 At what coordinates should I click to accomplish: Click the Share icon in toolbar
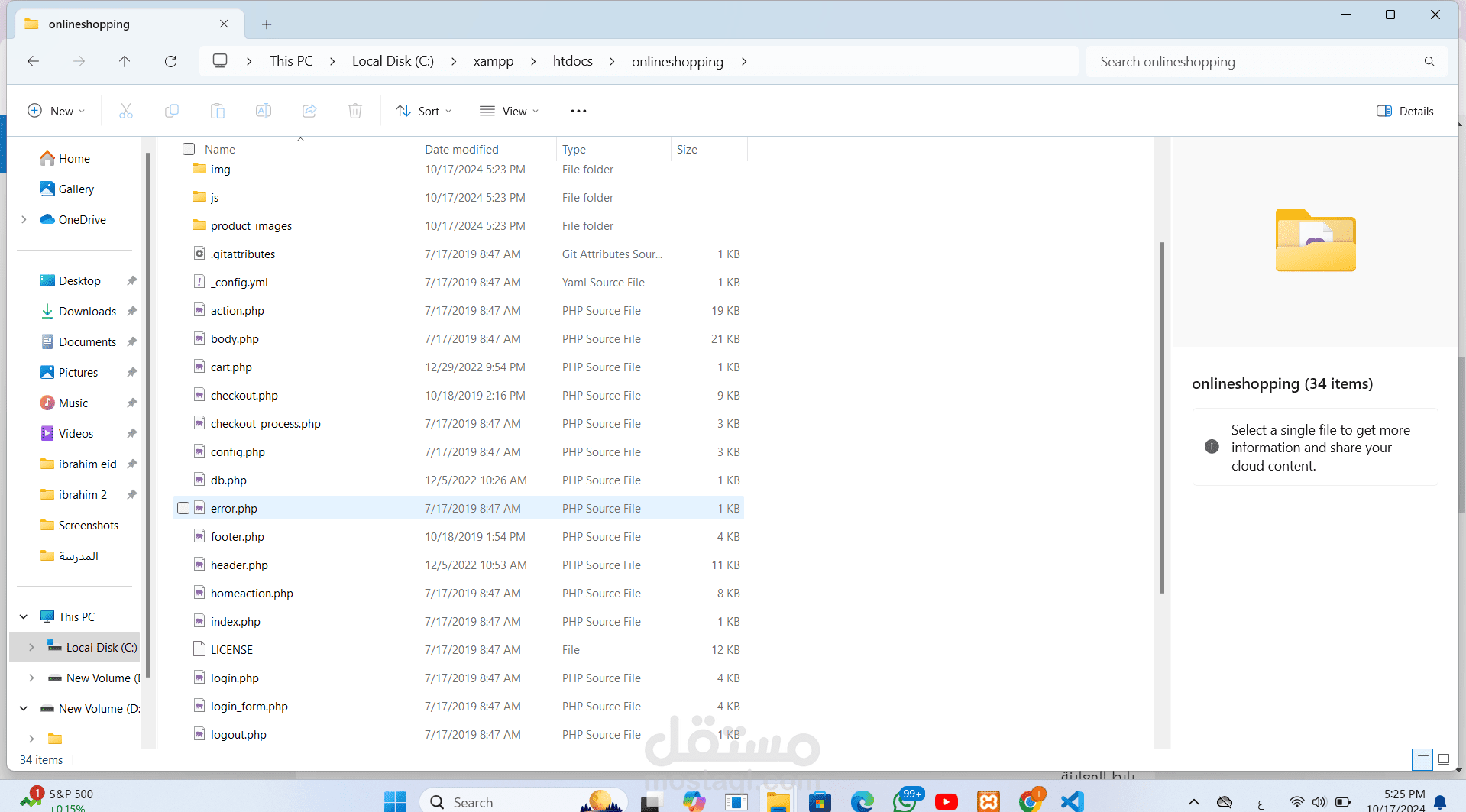coord(309,112)
